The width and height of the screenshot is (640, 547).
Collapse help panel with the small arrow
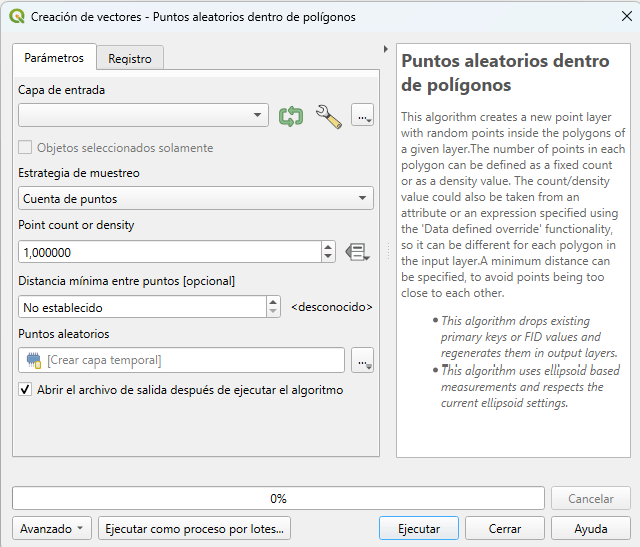point(386,49)
